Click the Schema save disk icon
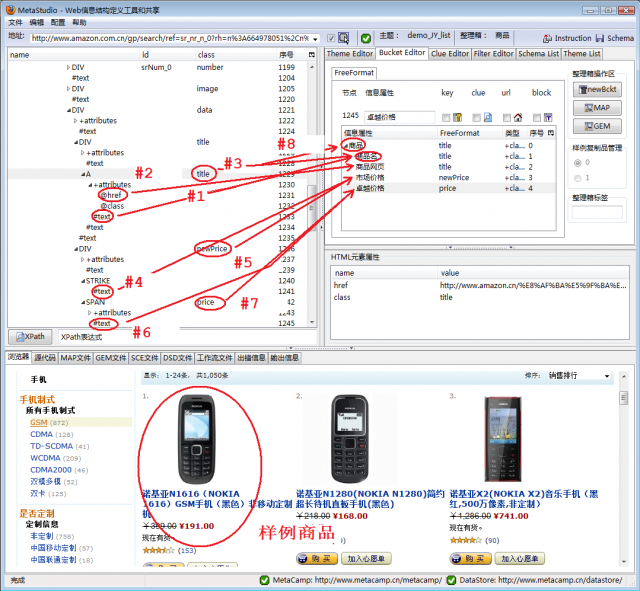Image resolution: width=640 pixels, height=591 pixels. (x=600, y=38)
